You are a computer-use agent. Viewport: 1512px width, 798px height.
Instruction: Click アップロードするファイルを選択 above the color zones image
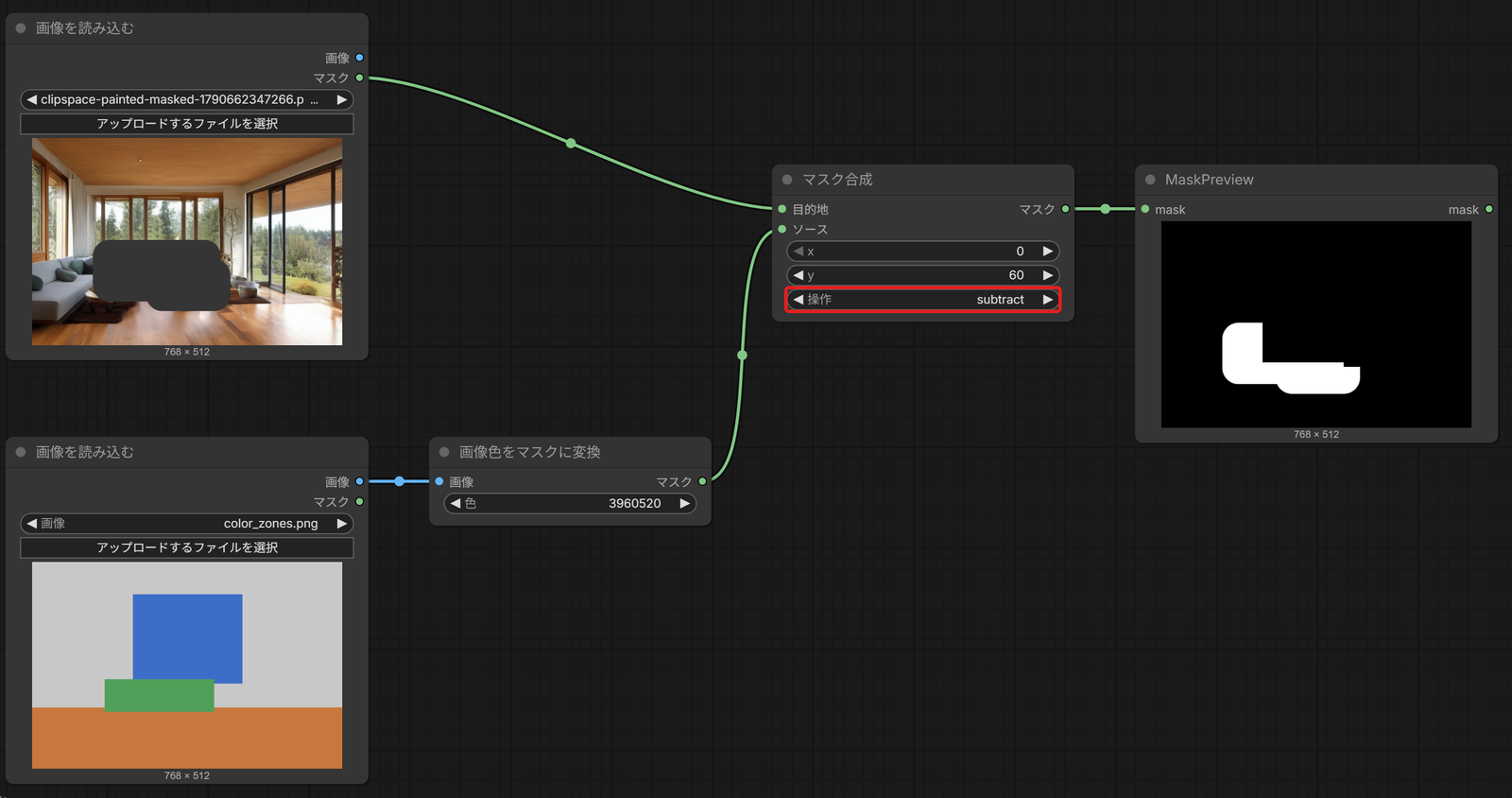(187, 547)
